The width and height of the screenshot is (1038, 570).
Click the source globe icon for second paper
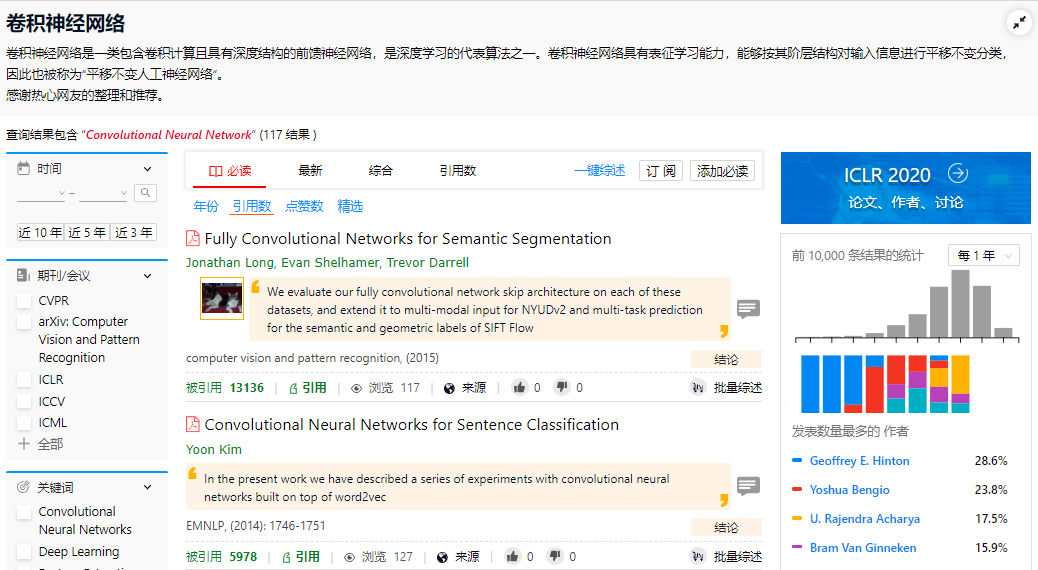point(443,557)
